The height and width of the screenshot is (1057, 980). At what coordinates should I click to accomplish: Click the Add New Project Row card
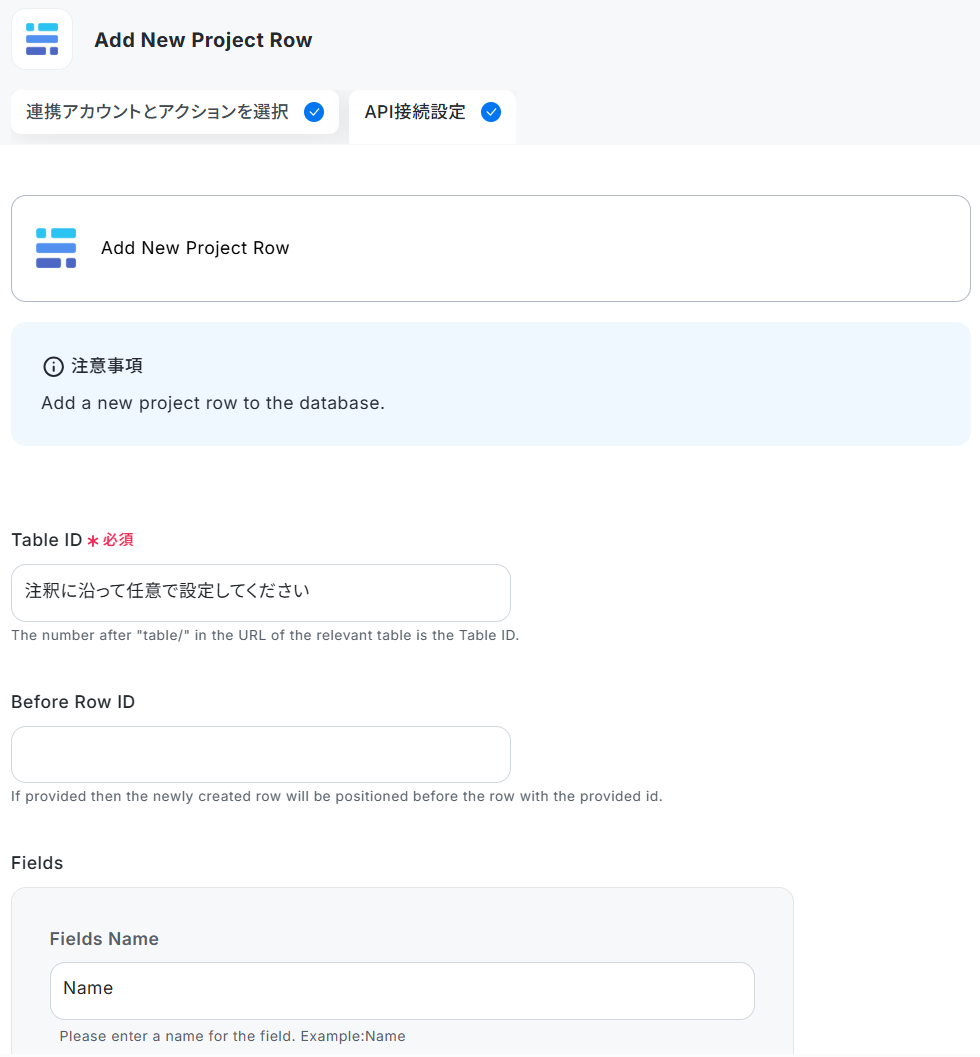491,248
